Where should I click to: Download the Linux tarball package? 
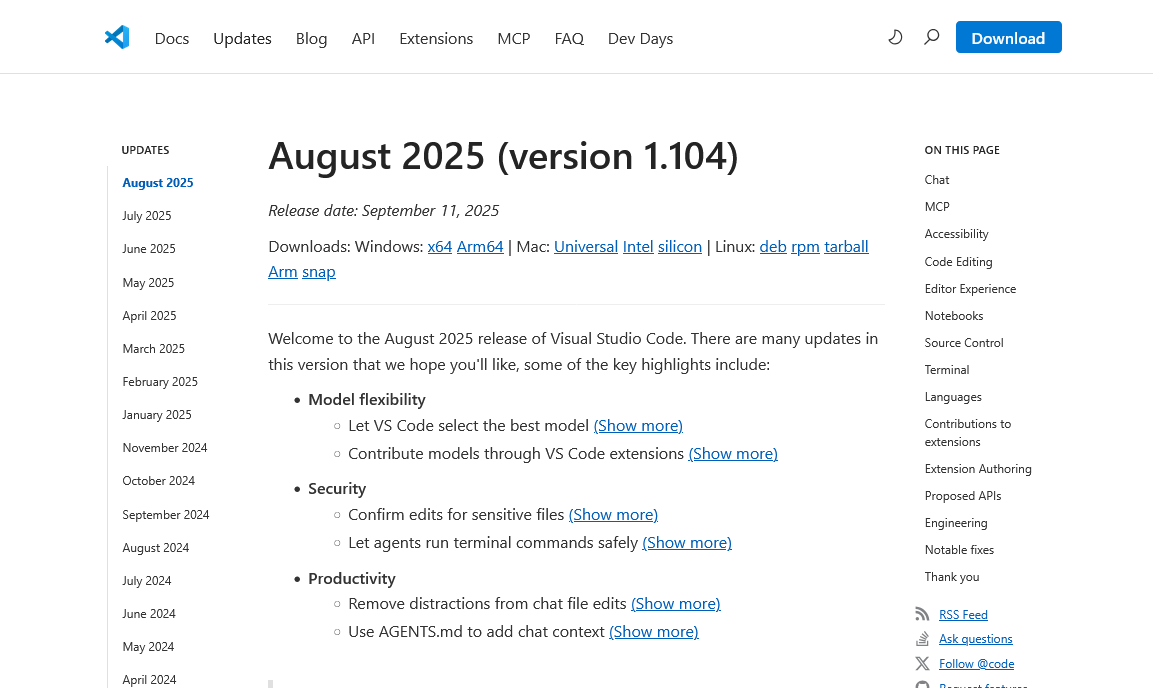click(x=846, y=247)
